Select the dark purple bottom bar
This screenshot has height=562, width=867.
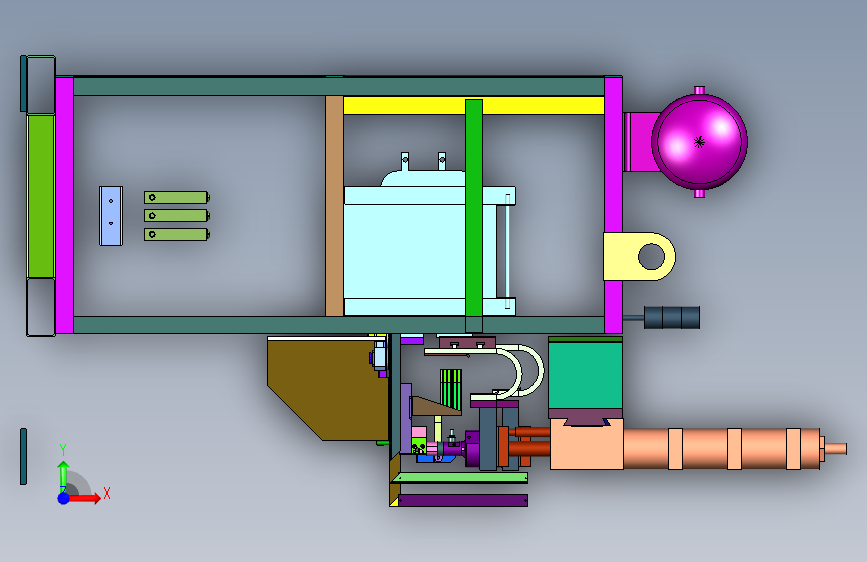point(463,501)
